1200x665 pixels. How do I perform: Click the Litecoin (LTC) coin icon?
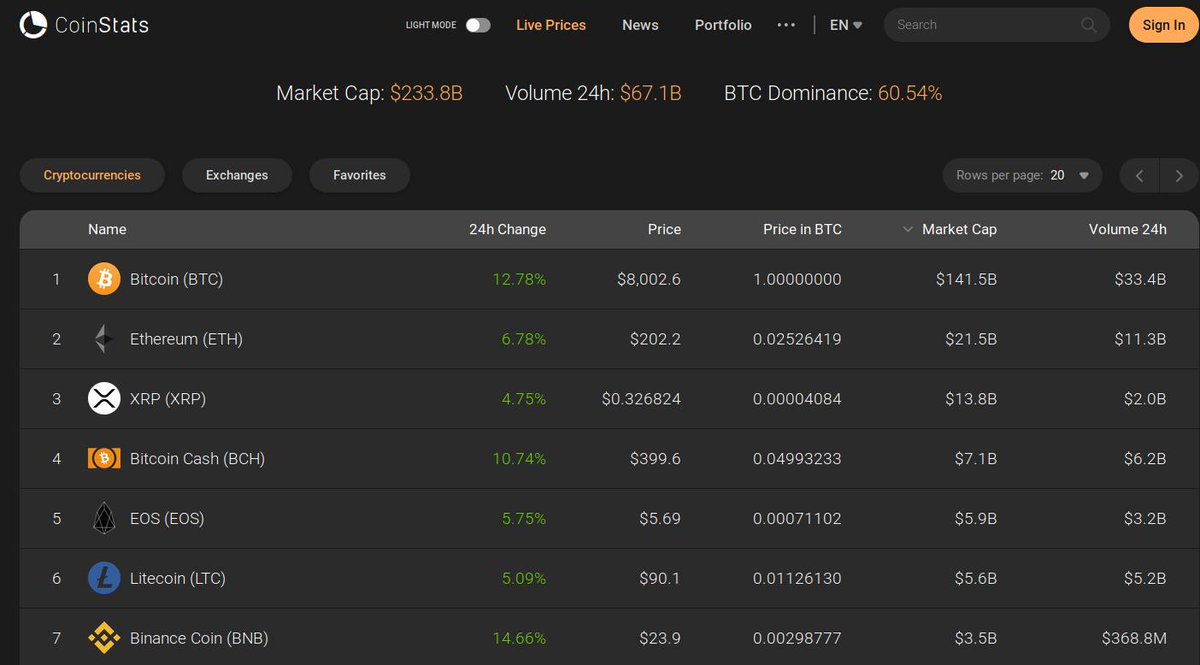pyautogui.click(x=104, y=578)
